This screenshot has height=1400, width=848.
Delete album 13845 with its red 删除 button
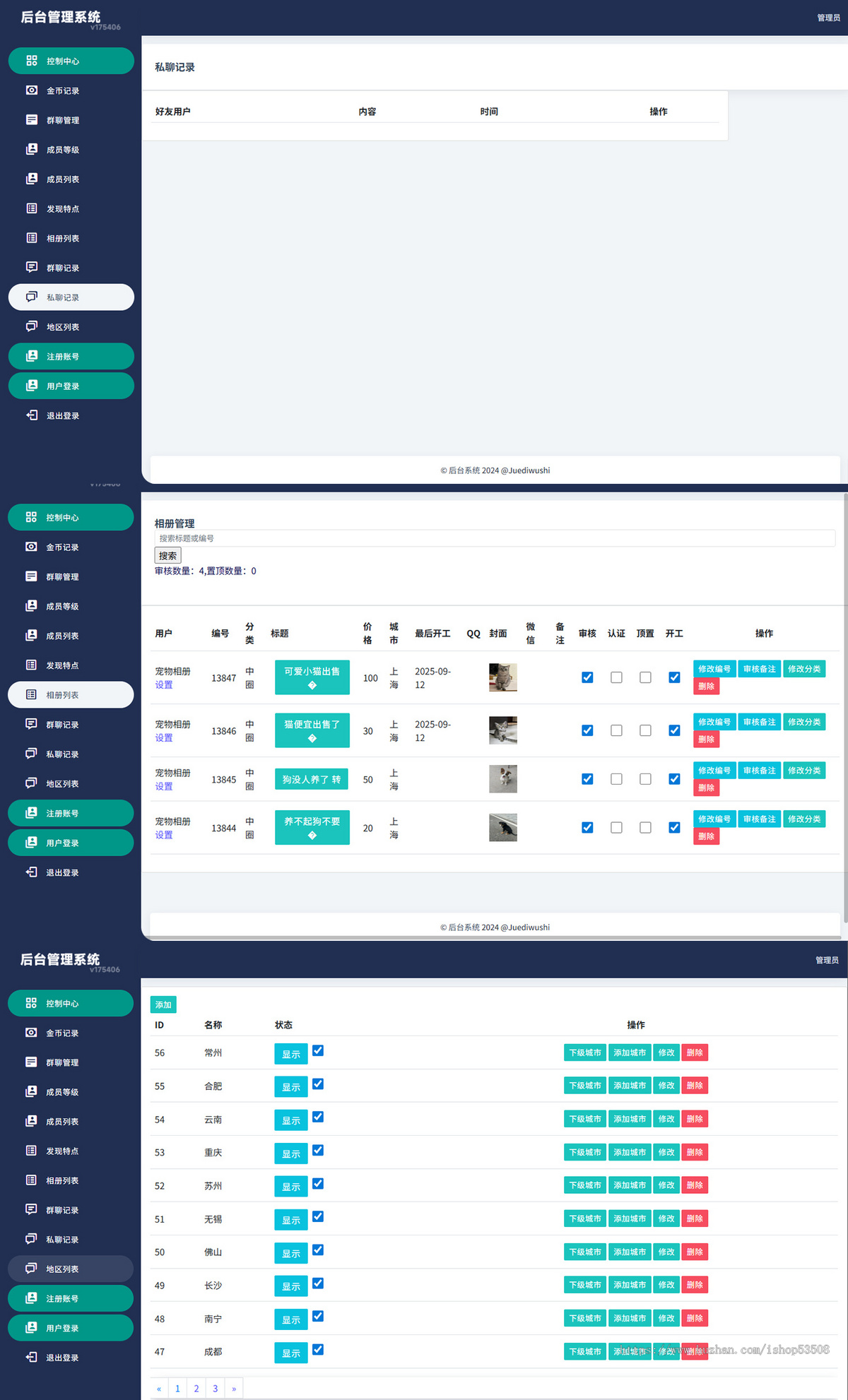[706, 788]
